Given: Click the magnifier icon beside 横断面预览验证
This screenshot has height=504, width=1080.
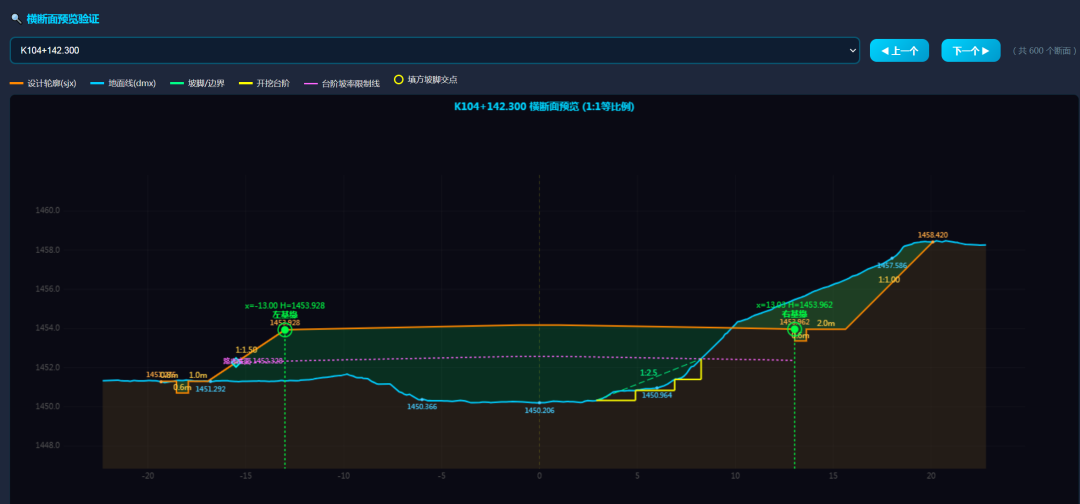Looking at the screenshot, I should 16,19.
